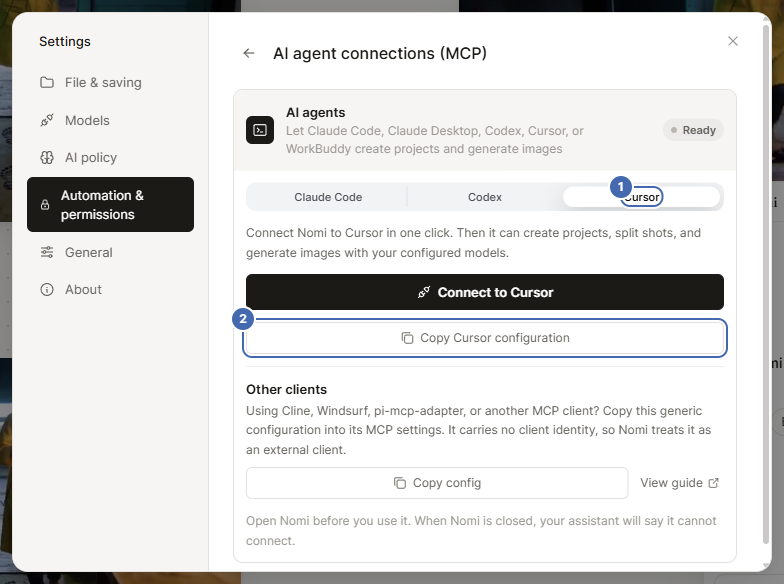The image size is (784, 584).
Task: Go back using the left arrow icon
Action: (248, 53)
